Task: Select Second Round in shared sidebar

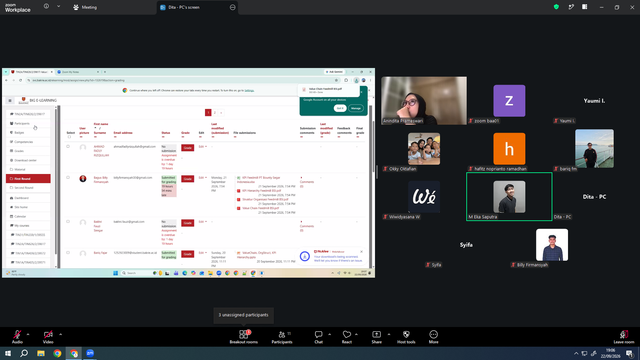Action: tap(28, 188)
